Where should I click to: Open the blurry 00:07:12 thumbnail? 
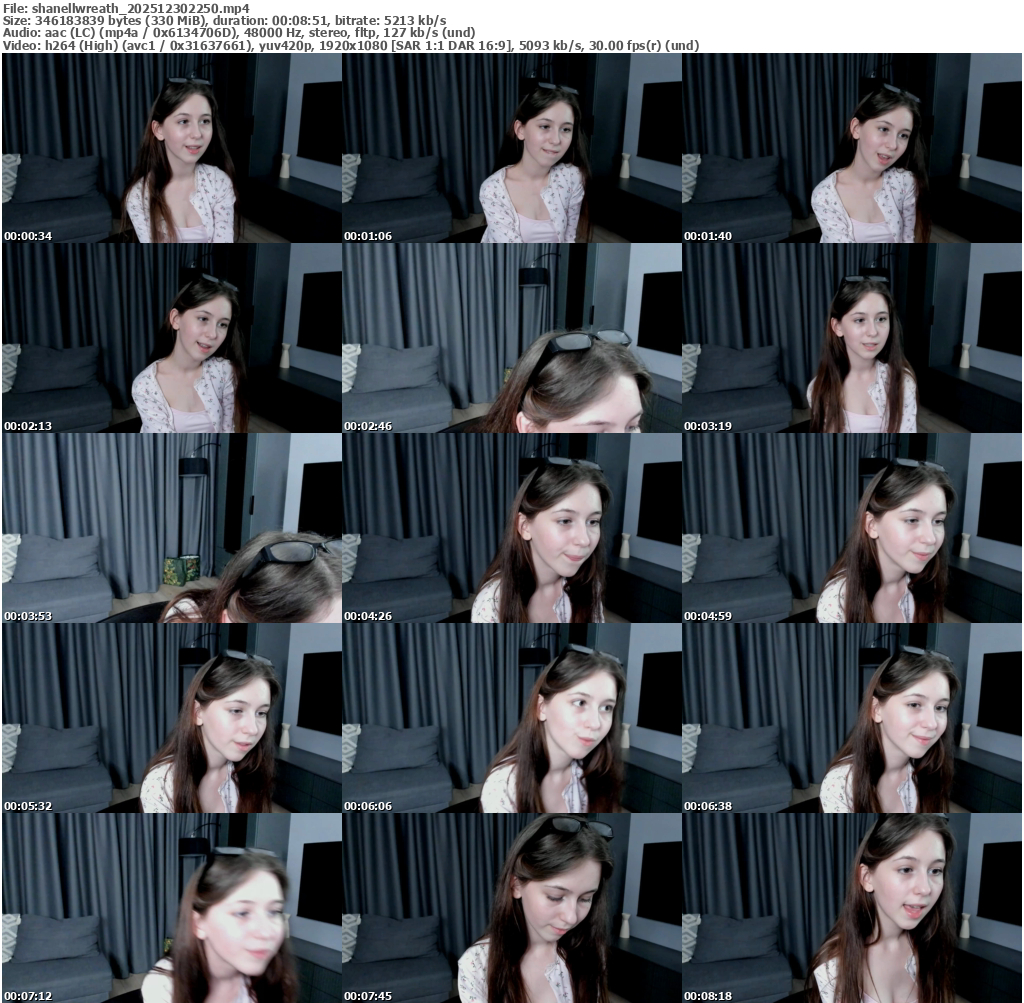pos(171,908)
